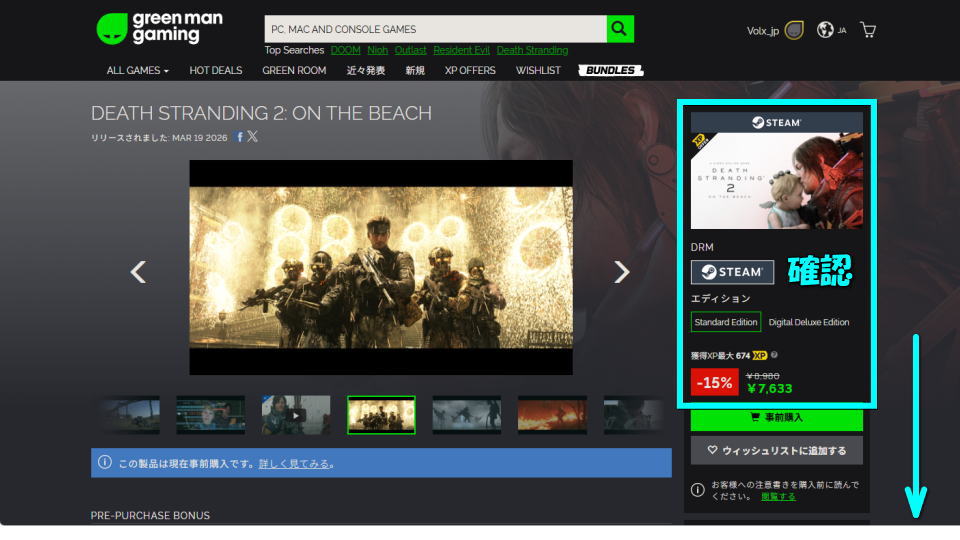960x540 pixels.
Task: Select the highlighted soldiers thumbnail
Action: 381,414
